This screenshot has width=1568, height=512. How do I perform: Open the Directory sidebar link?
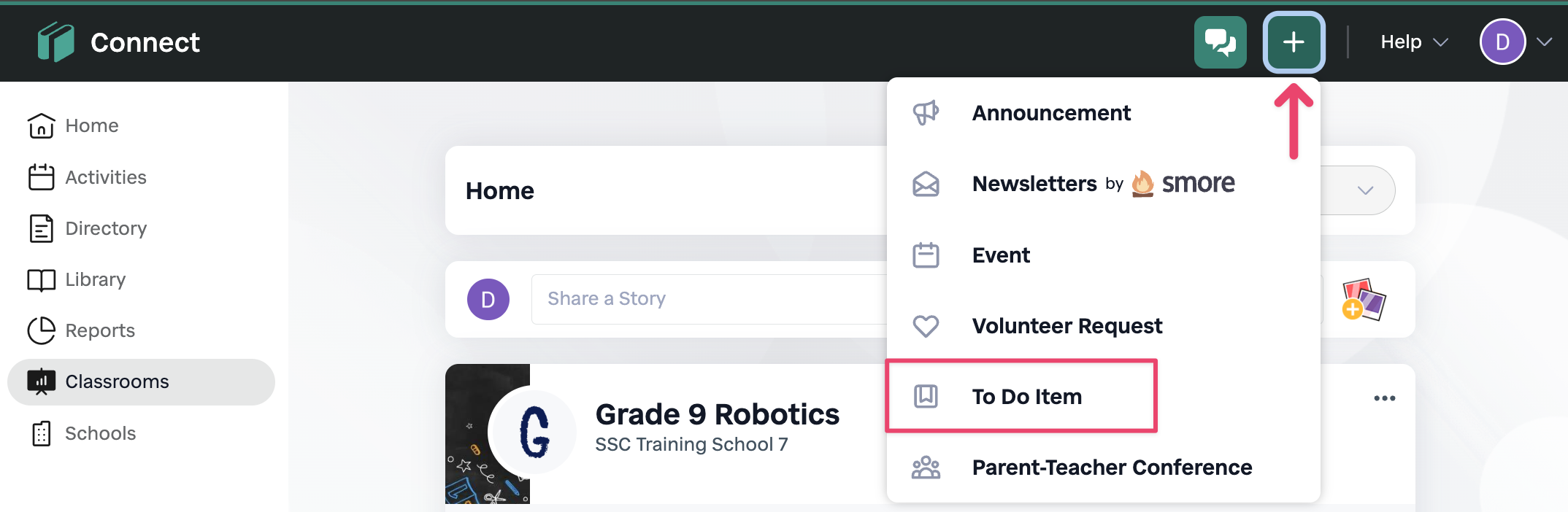[105, 228]
